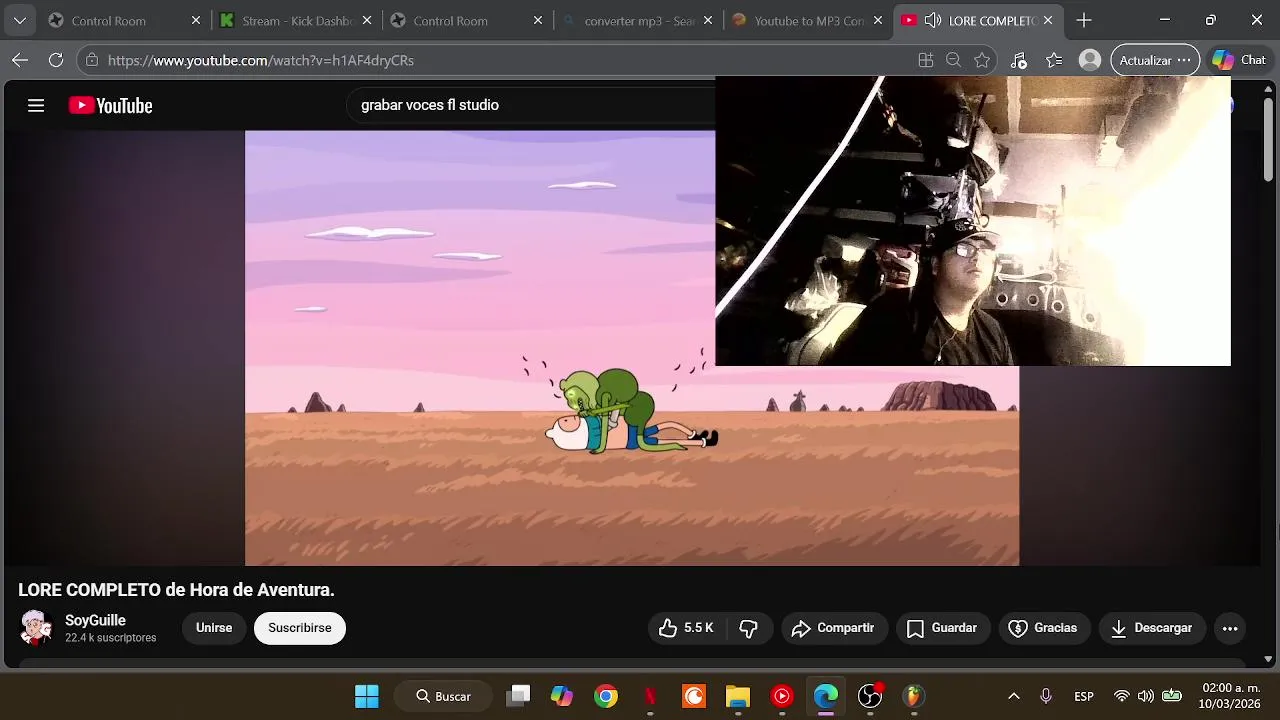
Task: Click the taskbar Buscar search box
Action: pos(444,696)
